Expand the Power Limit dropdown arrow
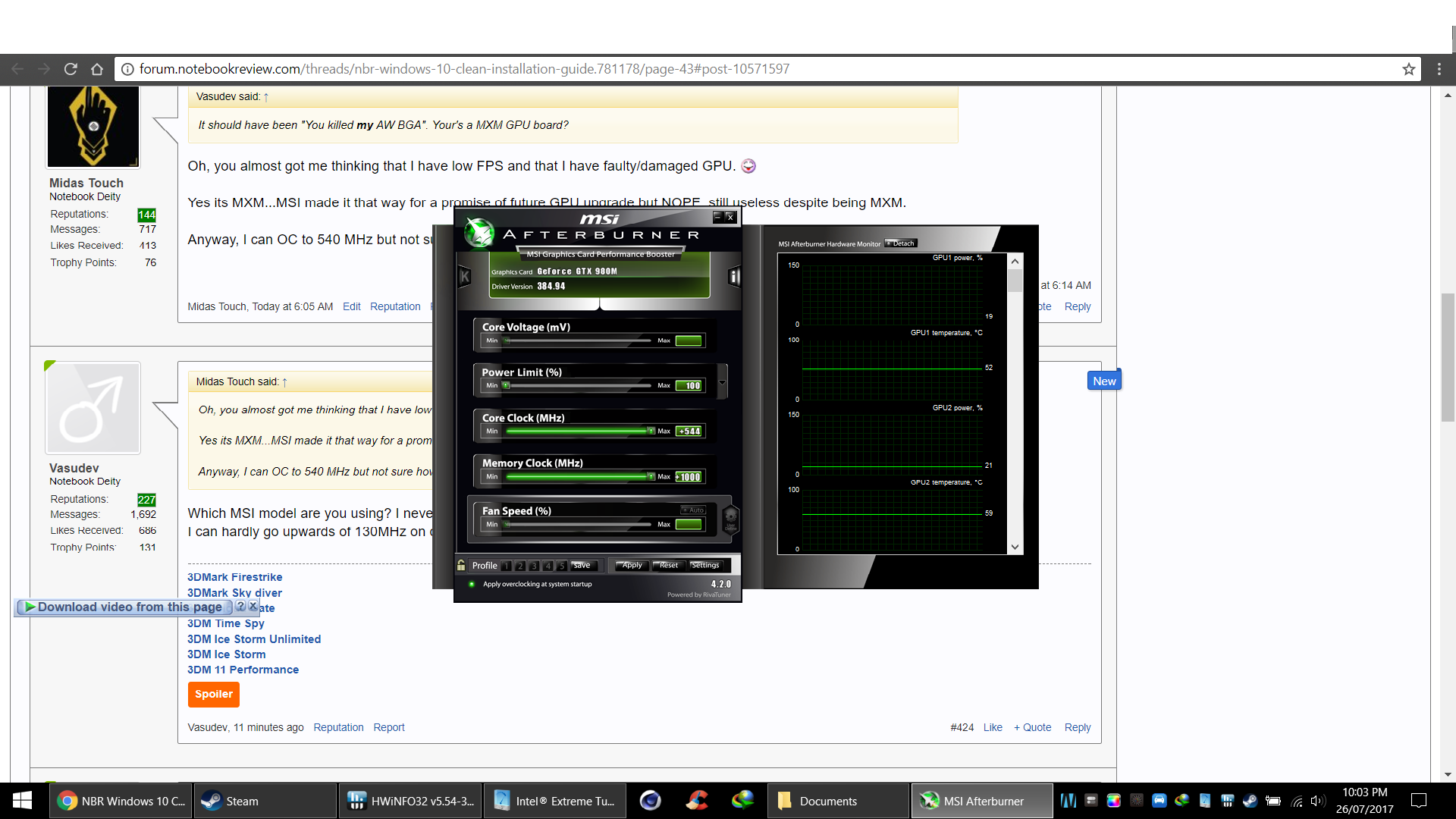Viewport: 1456px width, 819px height. (722, 381)
